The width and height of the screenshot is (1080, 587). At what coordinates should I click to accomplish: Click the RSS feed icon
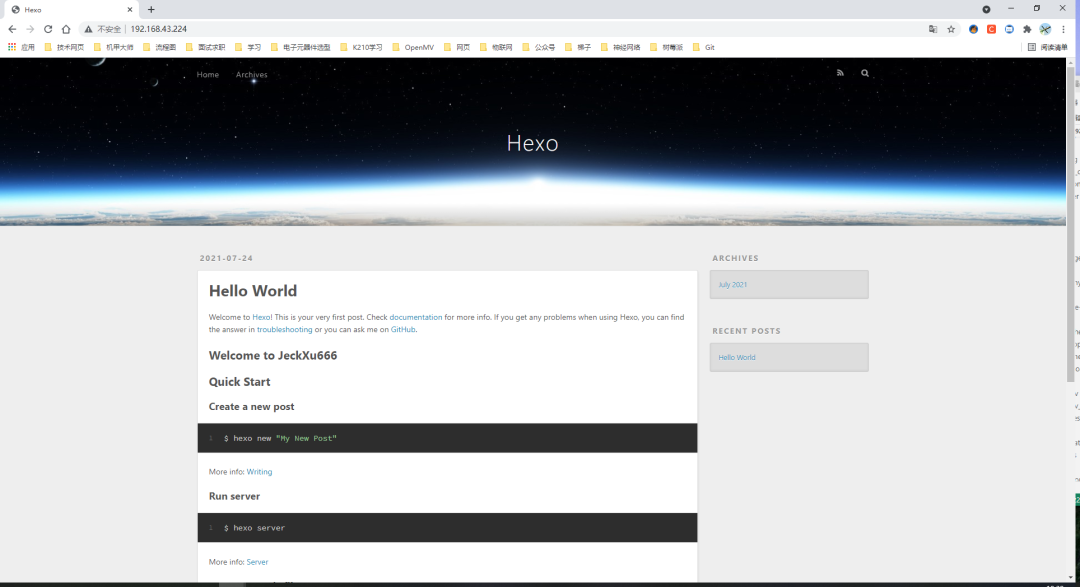(x=840, y=73)
